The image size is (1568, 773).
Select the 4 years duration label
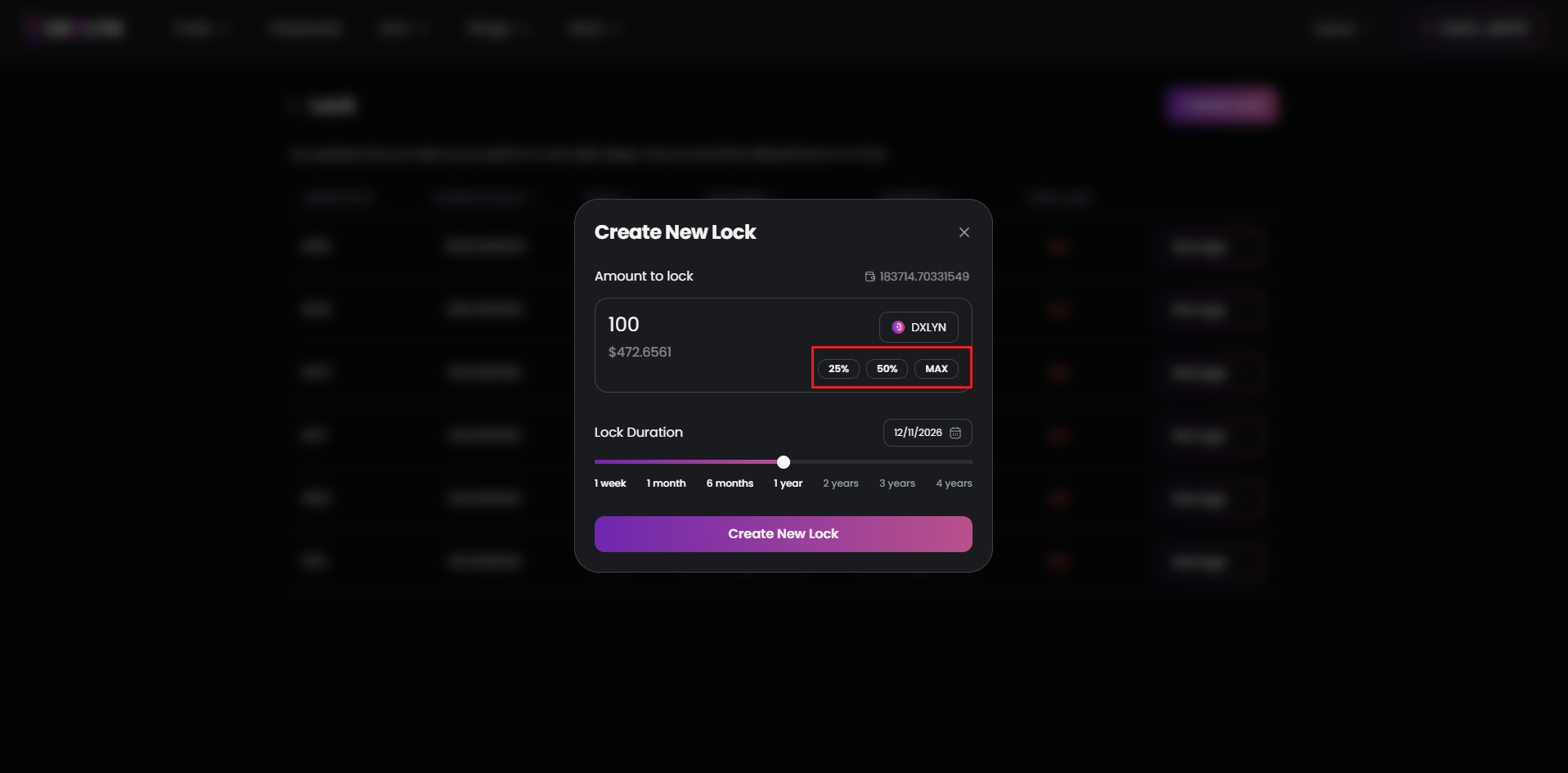click(952, 483)
